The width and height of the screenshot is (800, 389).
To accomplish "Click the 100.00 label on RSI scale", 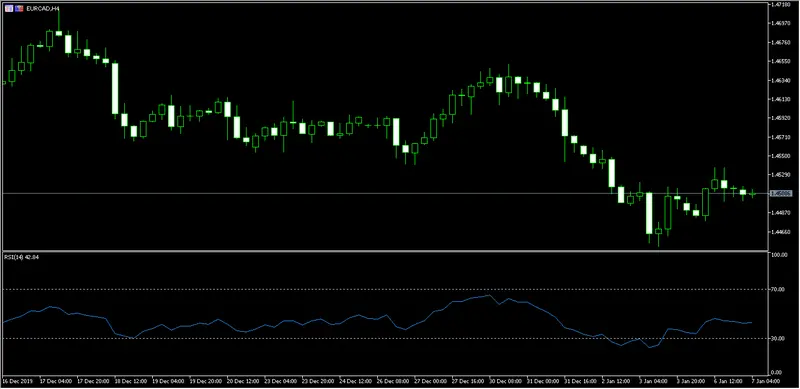I will coord(781,254).
